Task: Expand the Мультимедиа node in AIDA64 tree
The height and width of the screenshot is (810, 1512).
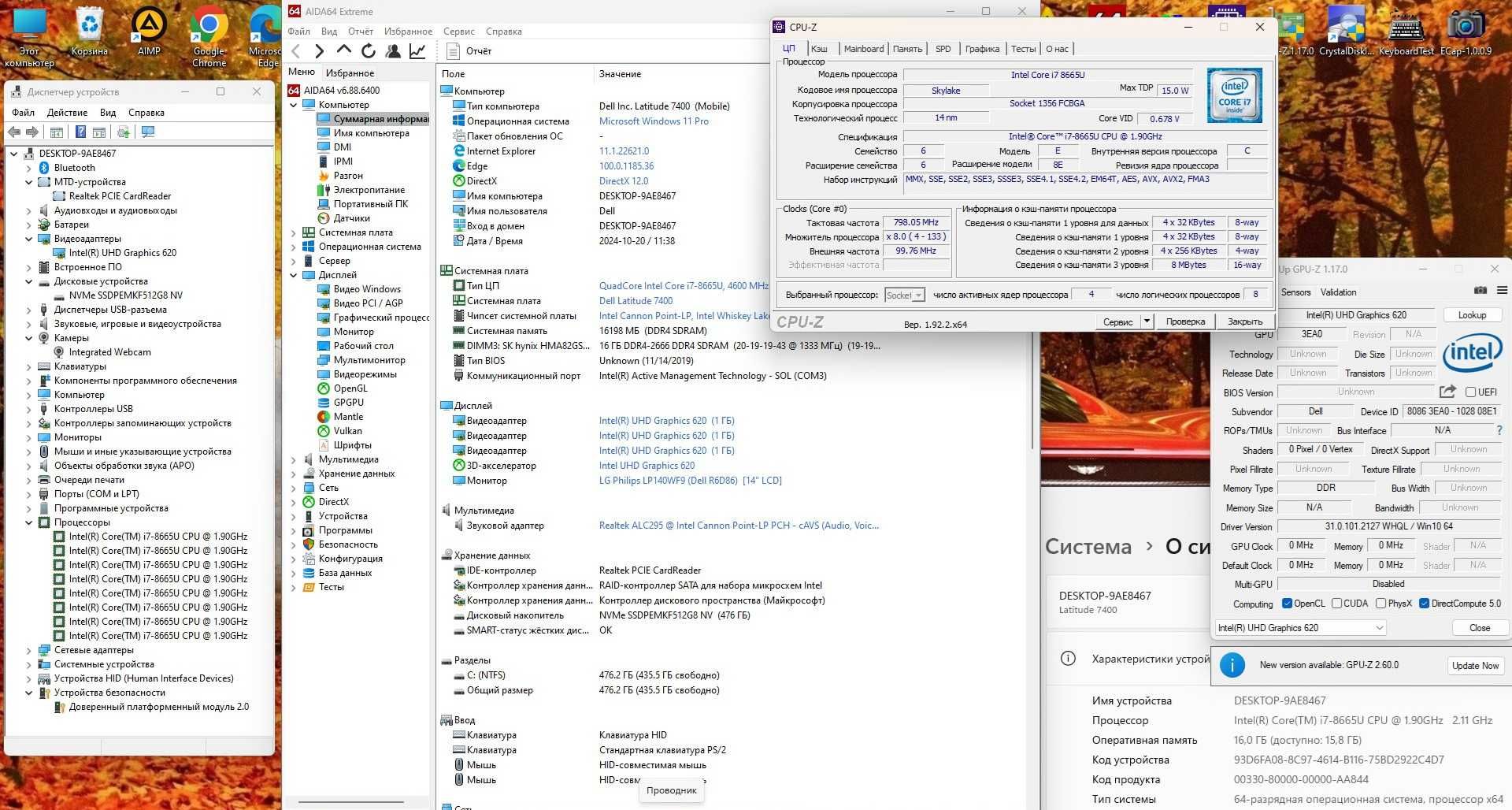Action: click(x=294, y=459)
